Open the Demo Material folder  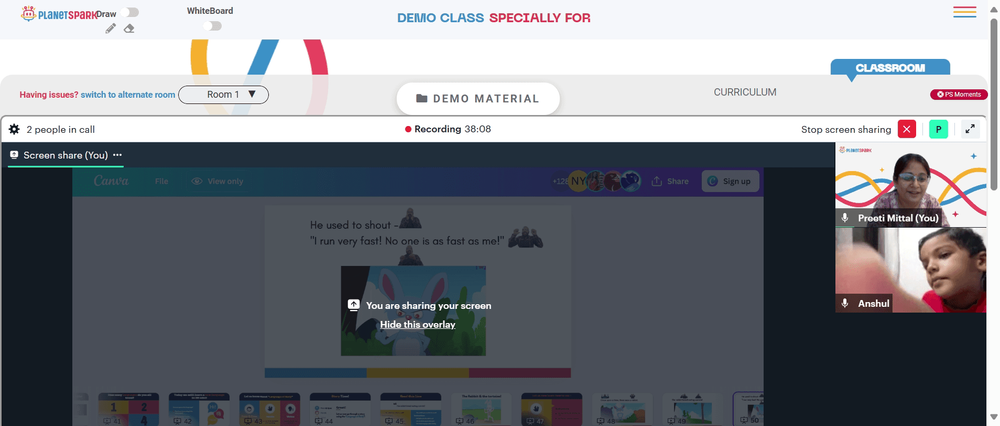[x=478, y=99]
